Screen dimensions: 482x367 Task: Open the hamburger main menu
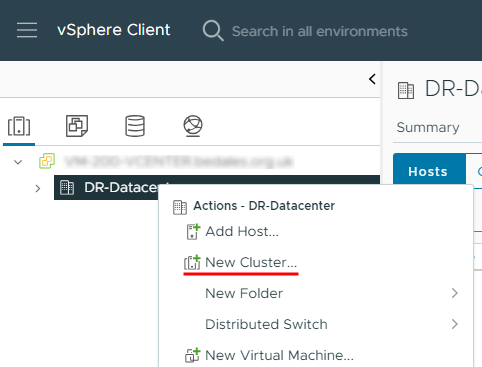pyautogui.click(x=27, y=30)
